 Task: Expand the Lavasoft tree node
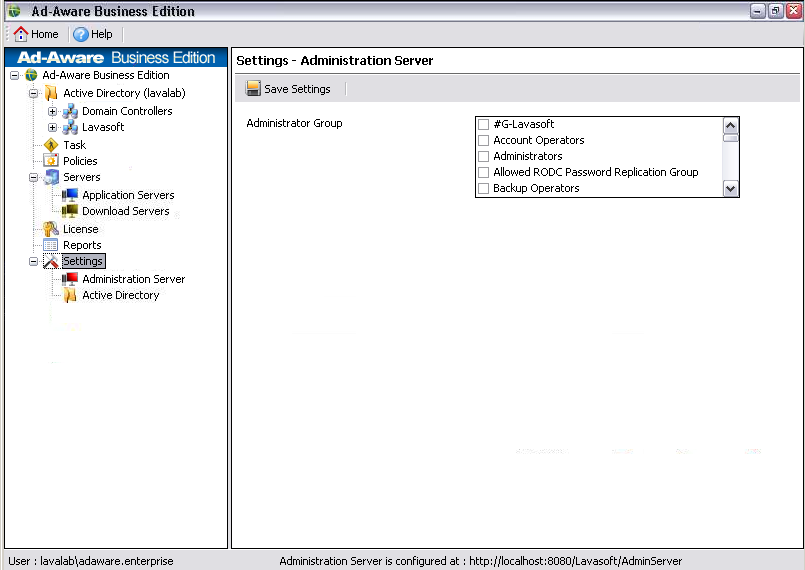coord(52,127)
